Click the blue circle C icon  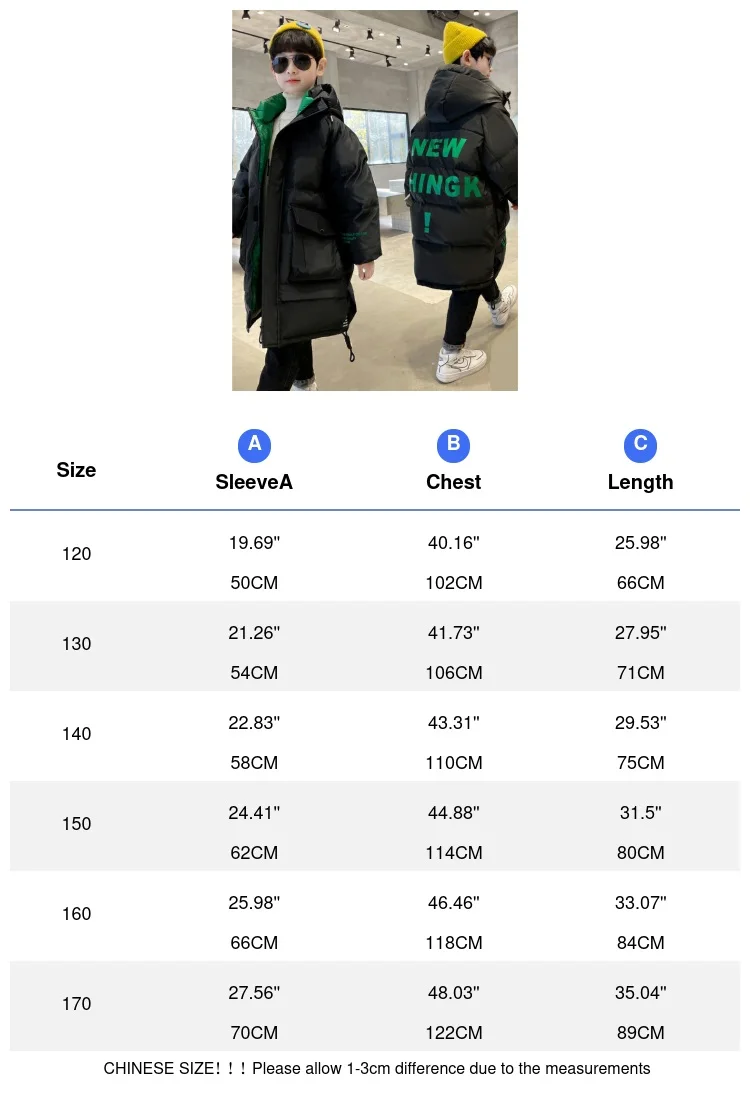[640, 444]
